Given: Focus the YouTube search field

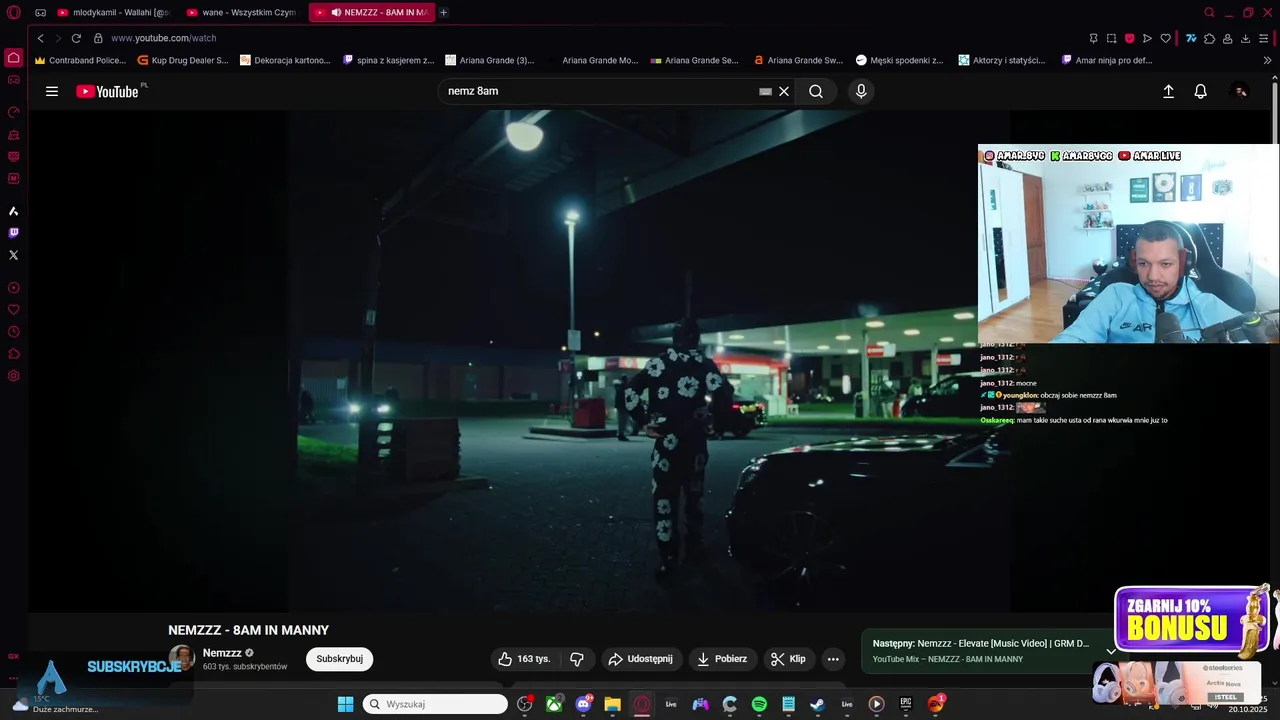Looking at the screenshot, I should pyautogui.click(x=600, y=91).
